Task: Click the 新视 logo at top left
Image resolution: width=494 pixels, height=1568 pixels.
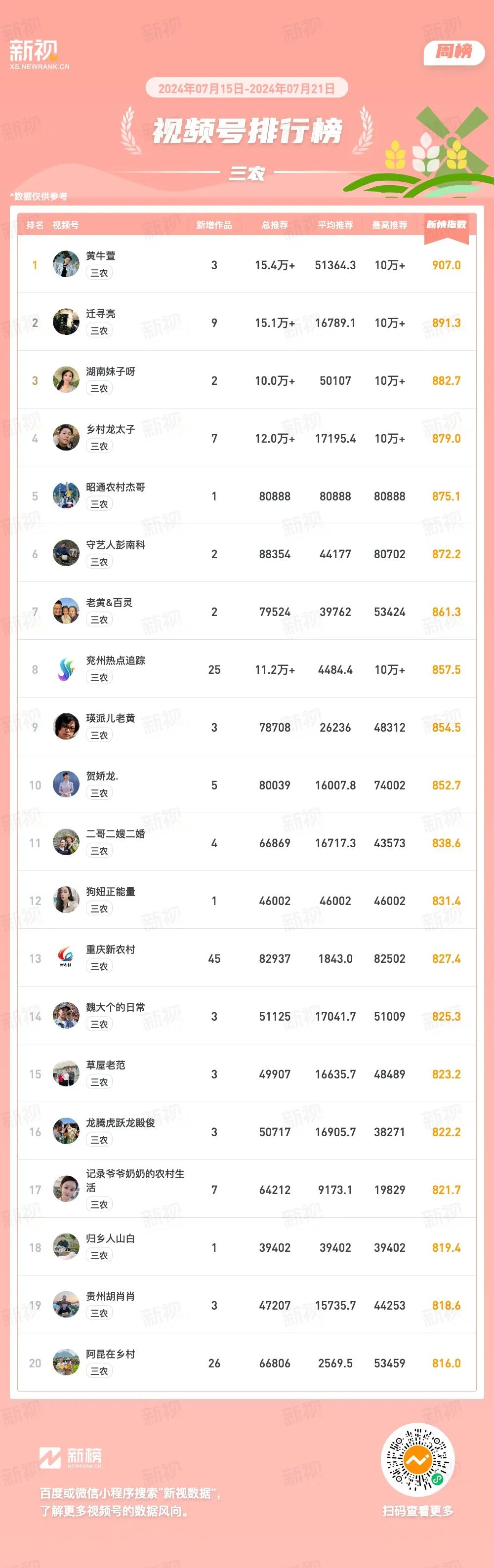Action: coord(39,54)
